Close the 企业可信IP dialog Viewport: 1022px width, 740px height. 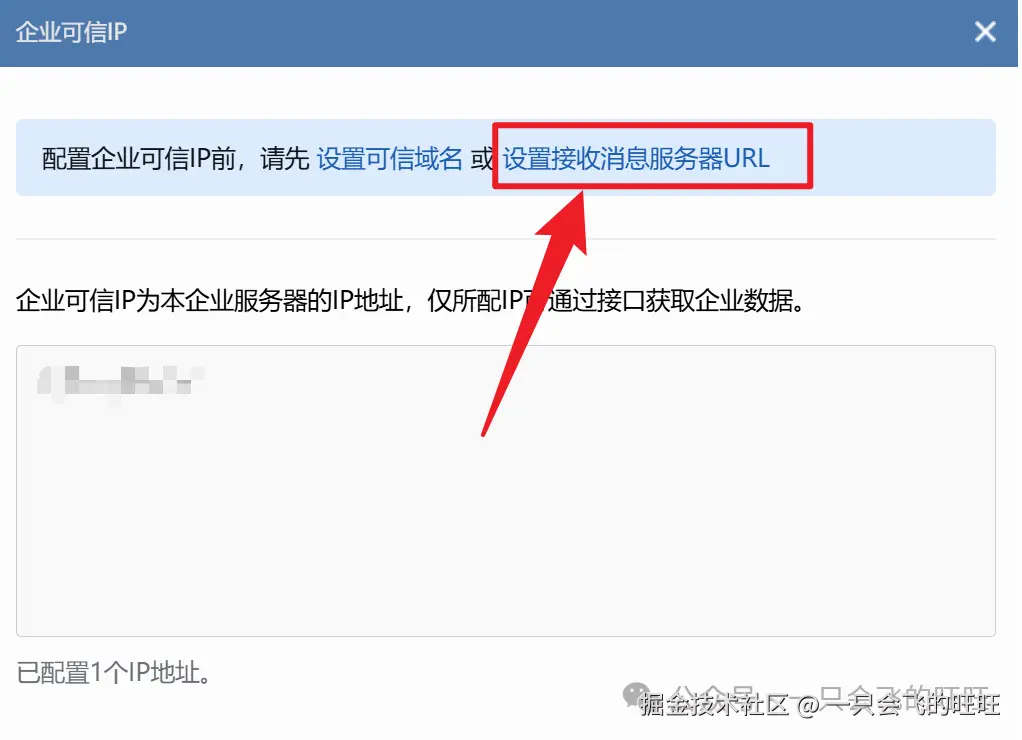tap(985, 31)
